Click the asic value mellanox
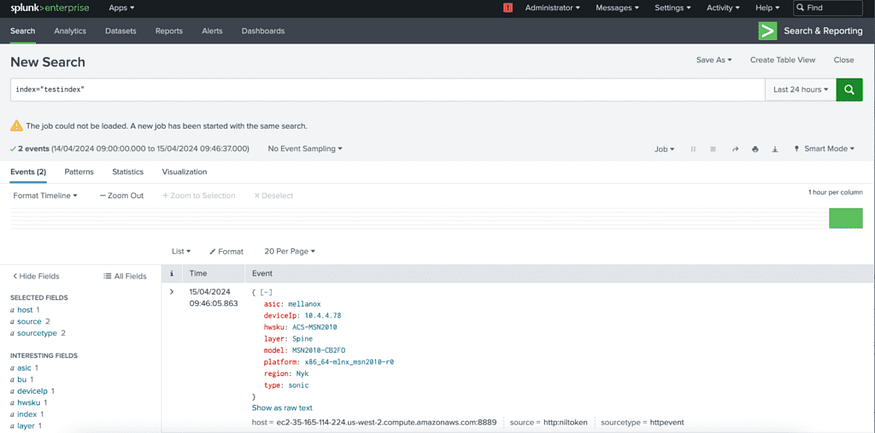 304,304
